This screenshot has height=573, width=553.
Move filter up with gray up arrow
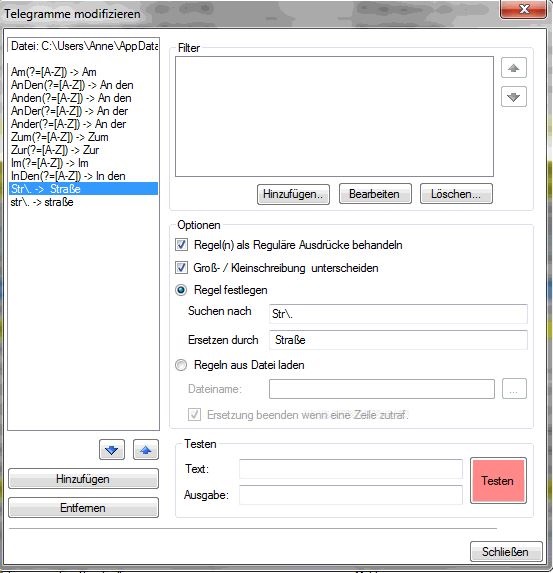point(514,68)
